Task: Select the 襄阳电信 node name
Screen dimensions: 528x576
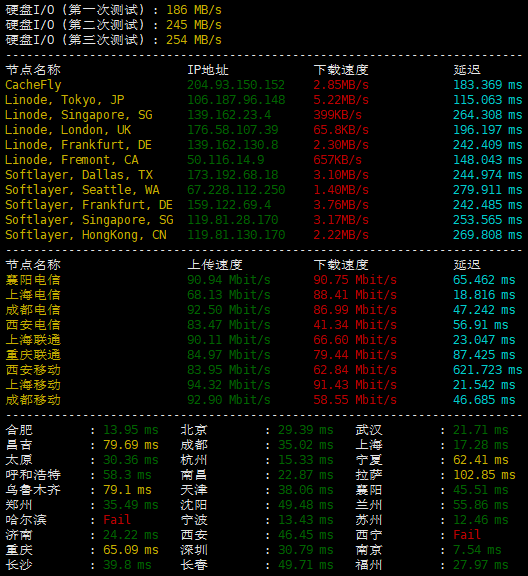Action: click(x=33, y=280)
